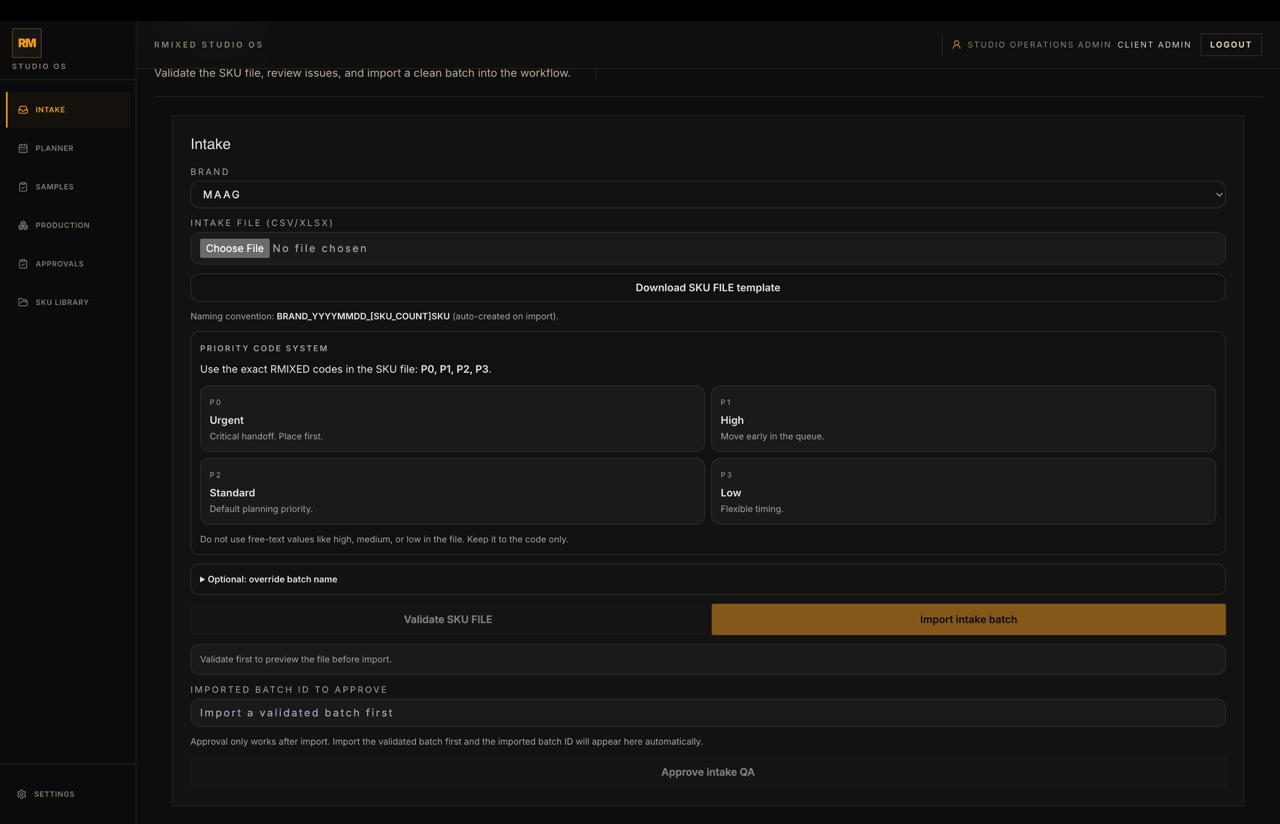The width and height of the screenshot is (1280, 824).
Task: Expand Optional: override batch name section
Action: [271, 578]
